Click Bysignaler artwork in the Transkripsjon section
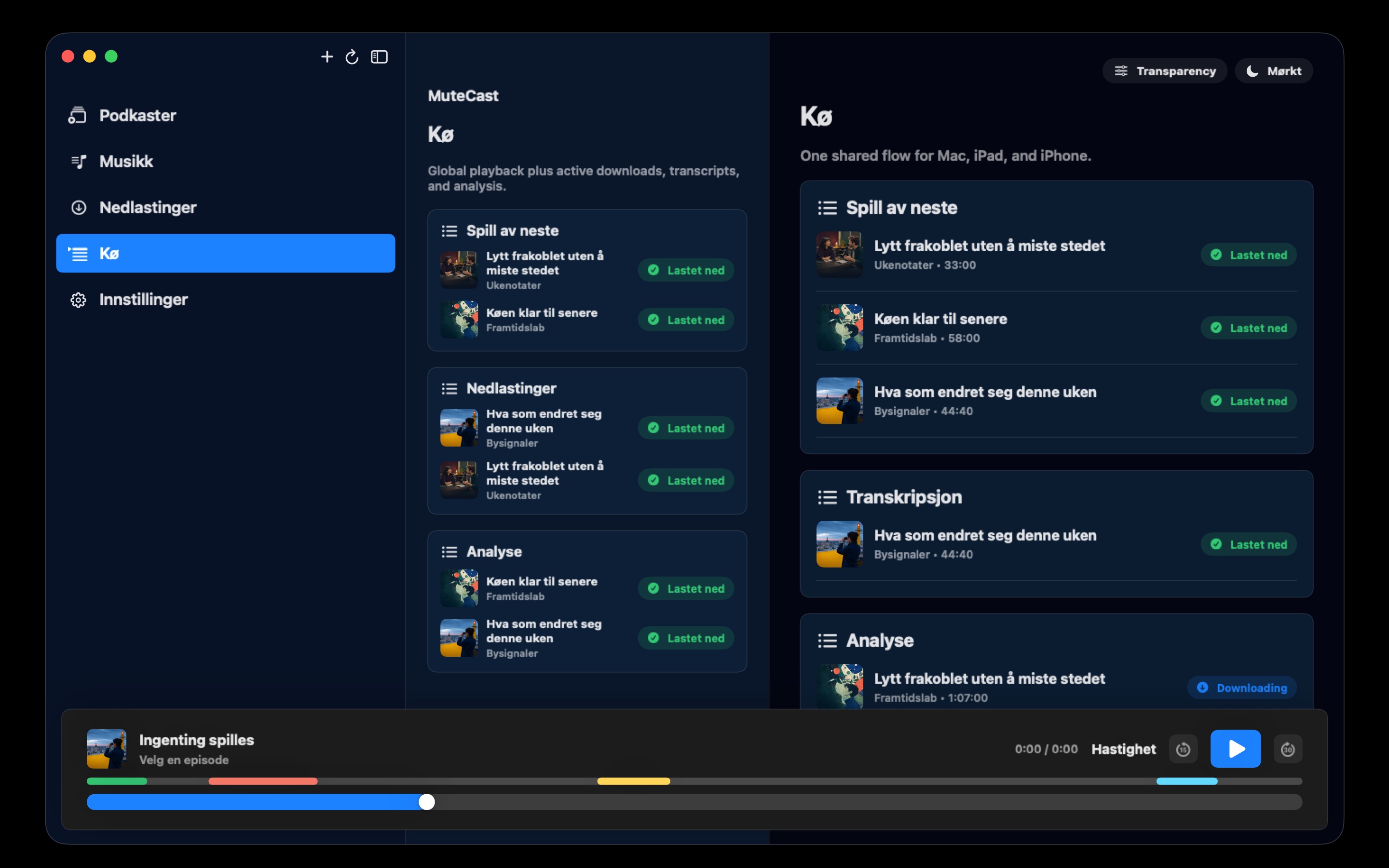Screen dimensions: 1389x868 840,544
